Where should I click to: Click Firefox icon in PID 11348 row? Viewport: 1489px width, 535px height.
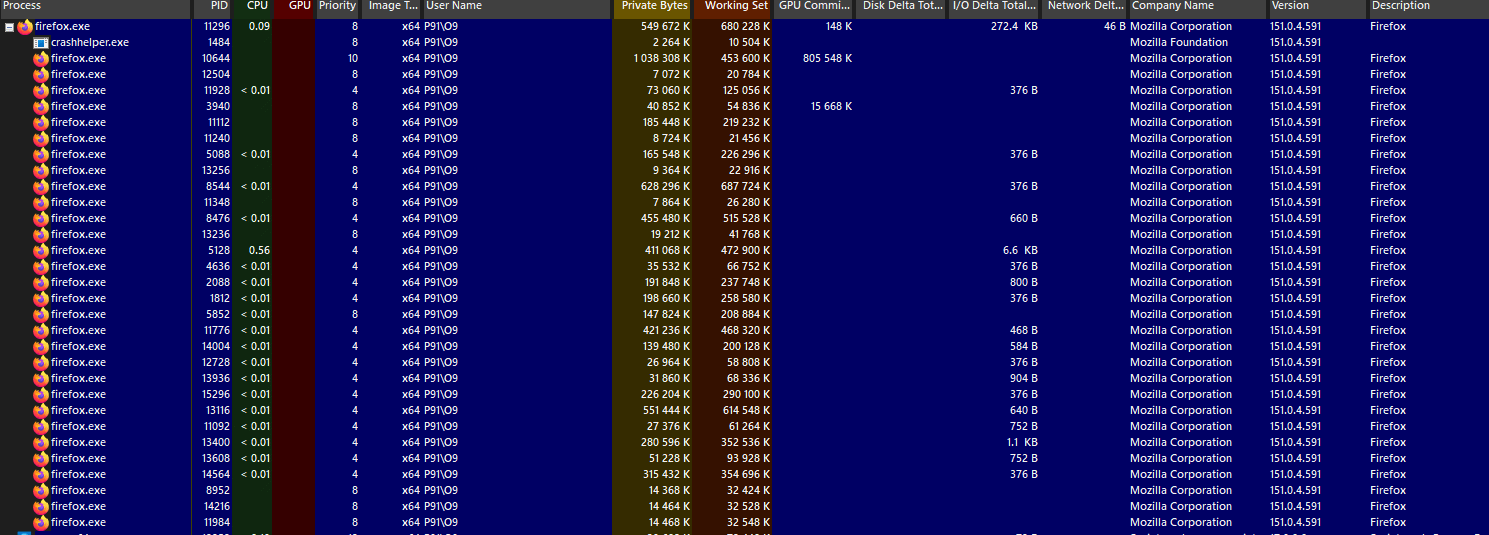[x=41, y=203]
